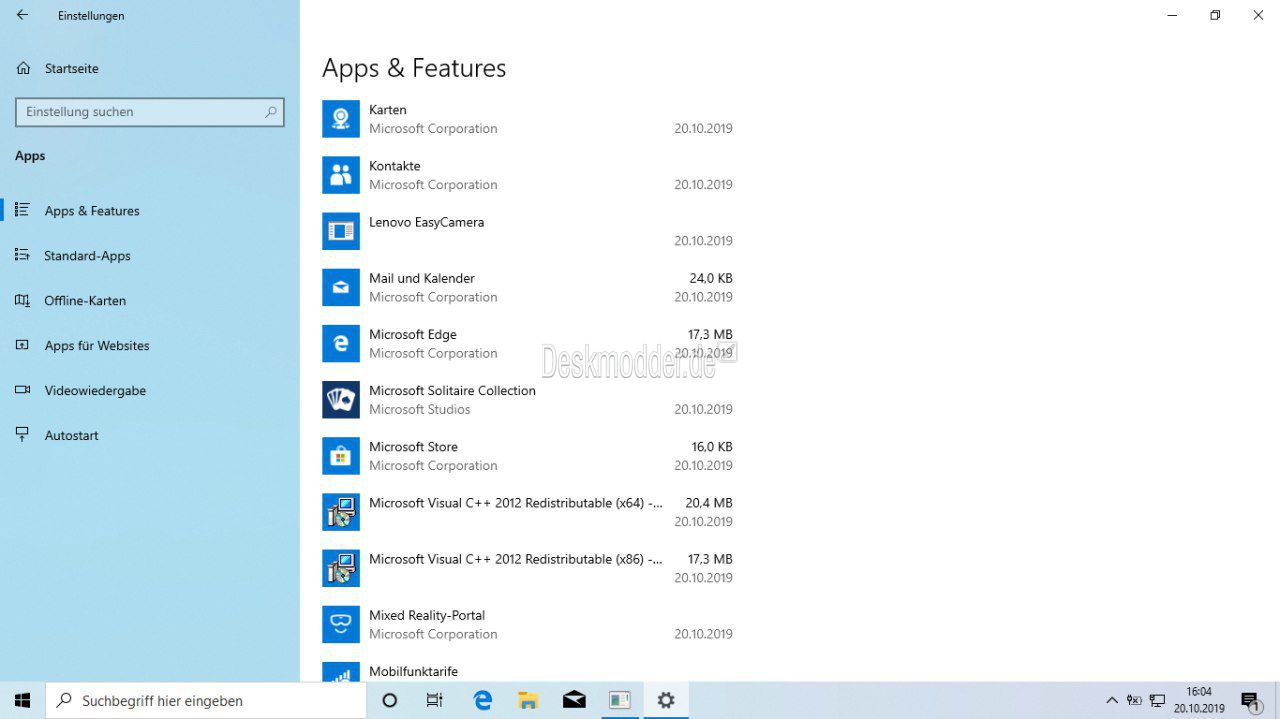This screenshot has height=719, width=1280.
Task: Open the taskbar clock showing 16:04
Action: point(1199,700)
